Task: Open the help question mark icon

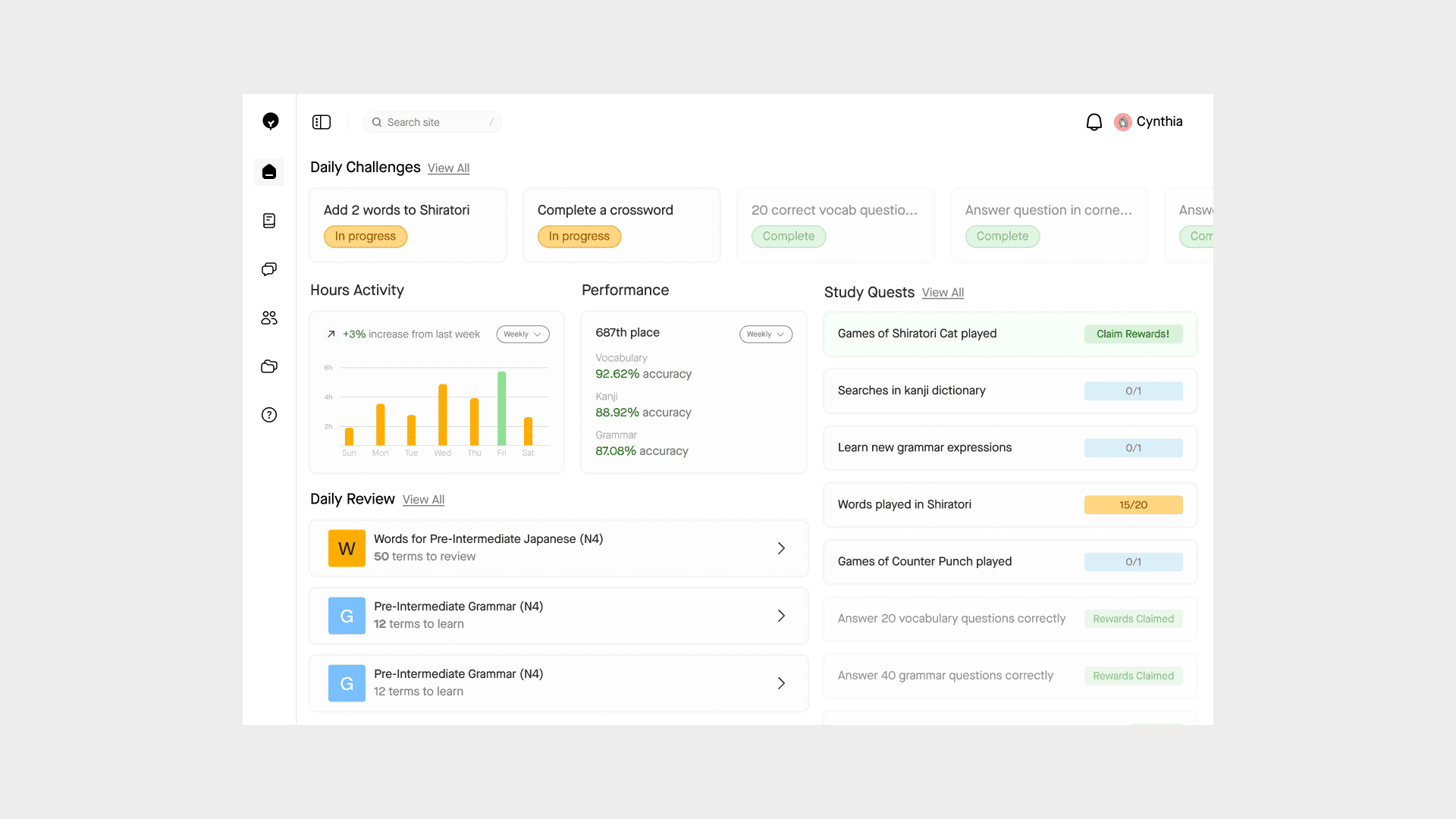Action: click(x=269, y=415)
